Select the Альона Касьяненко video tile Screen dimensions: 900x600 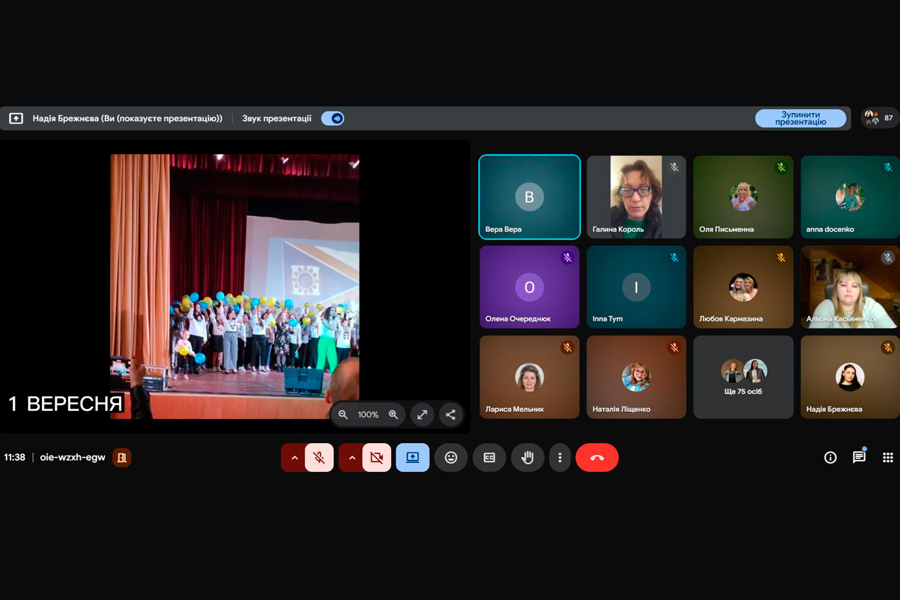[850, 287]
